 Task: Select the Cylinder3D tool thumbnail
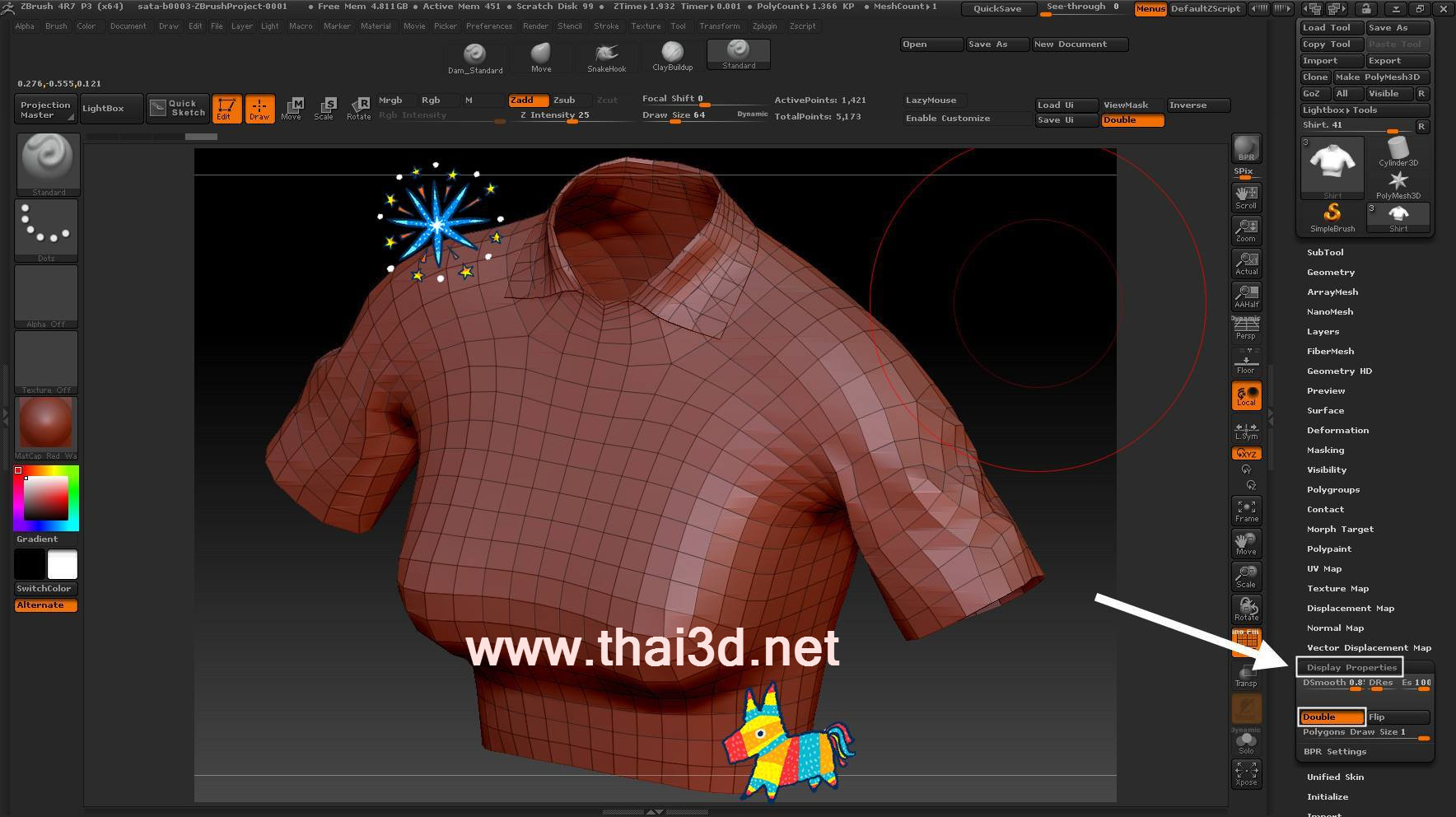[1398, 152]
